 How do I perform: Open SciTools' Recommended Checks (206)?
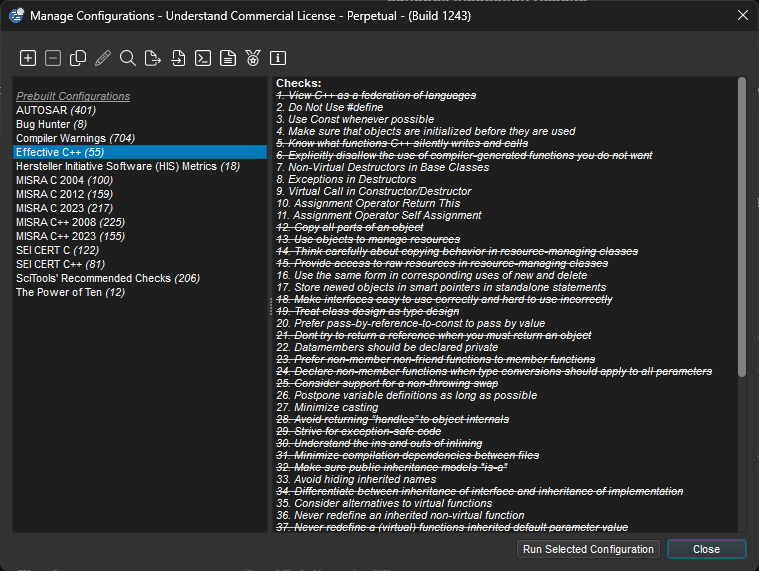[139, 278]
